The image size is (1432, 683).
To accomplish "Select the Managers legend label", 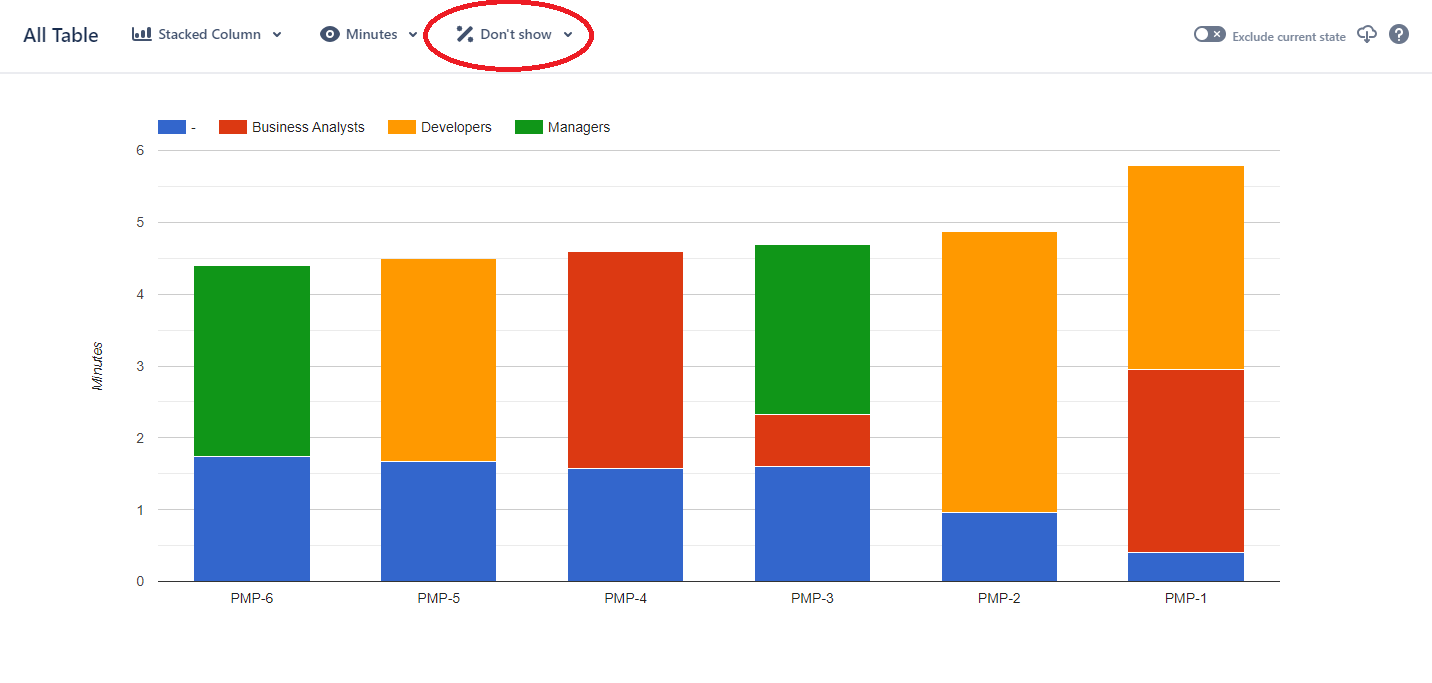I will (x=580, y=127).
